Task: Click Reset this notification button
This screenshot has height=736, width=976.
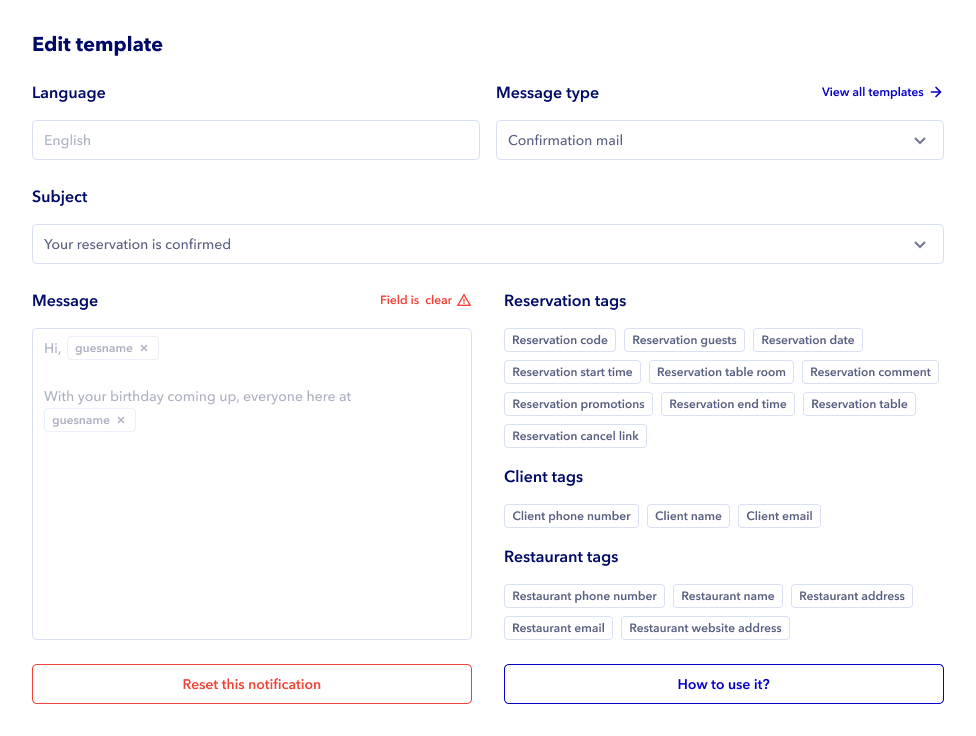Action: pos(252,684)
